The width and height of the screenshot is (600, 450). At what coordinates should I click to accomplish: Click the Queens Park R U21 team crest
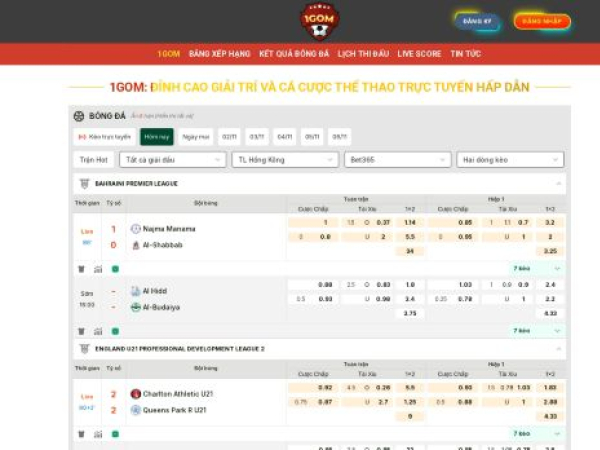point(136,410)
